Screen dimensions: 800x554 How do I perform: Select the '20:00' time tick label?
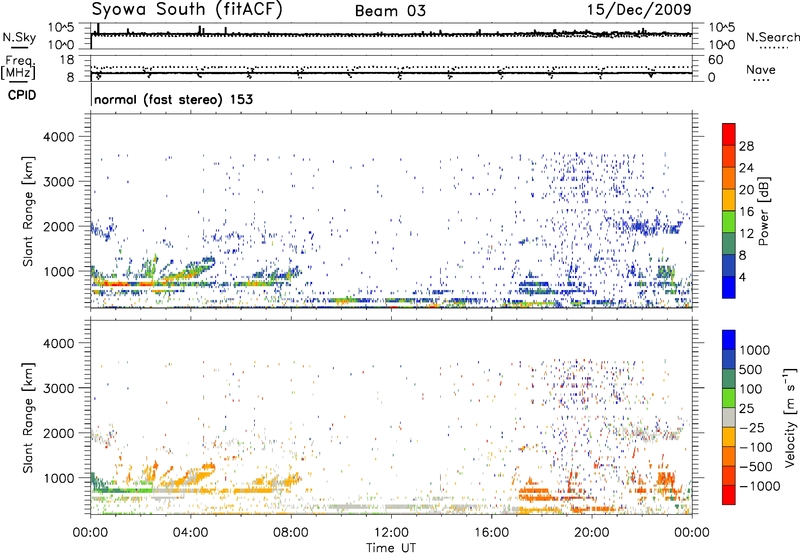(591, 533)
